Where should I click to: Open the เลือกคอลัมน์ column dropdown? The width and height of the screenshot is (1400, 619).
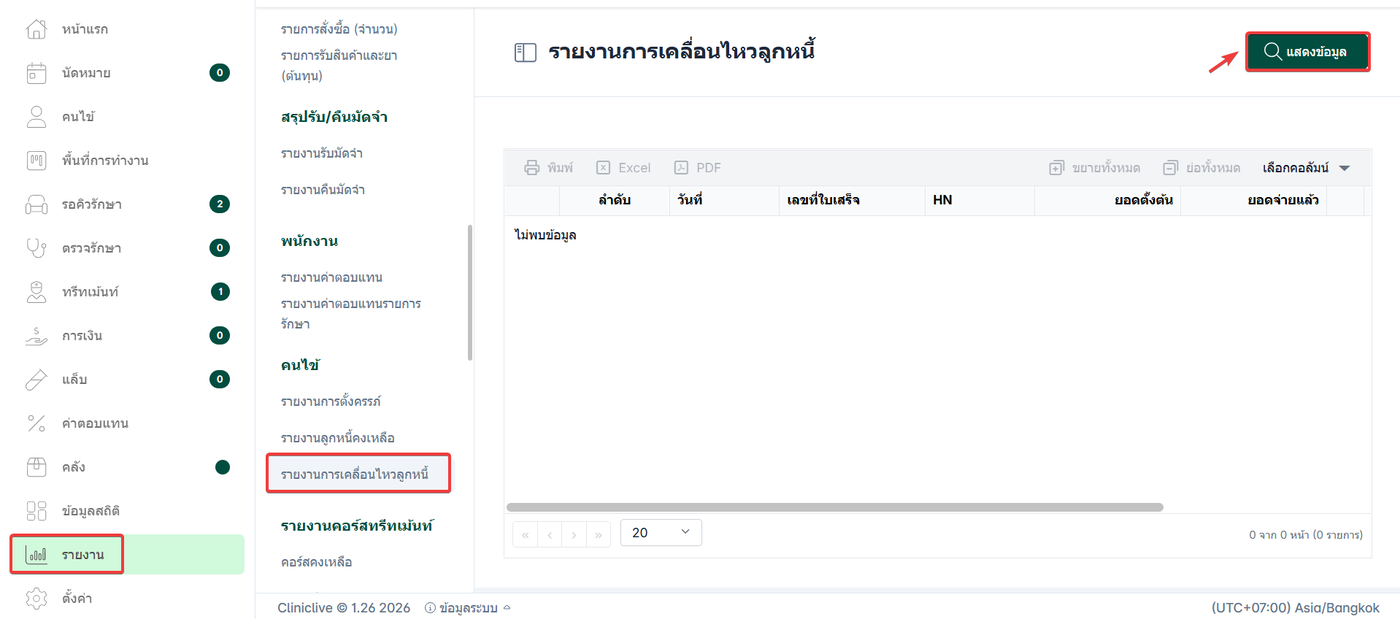[1306, 168]
